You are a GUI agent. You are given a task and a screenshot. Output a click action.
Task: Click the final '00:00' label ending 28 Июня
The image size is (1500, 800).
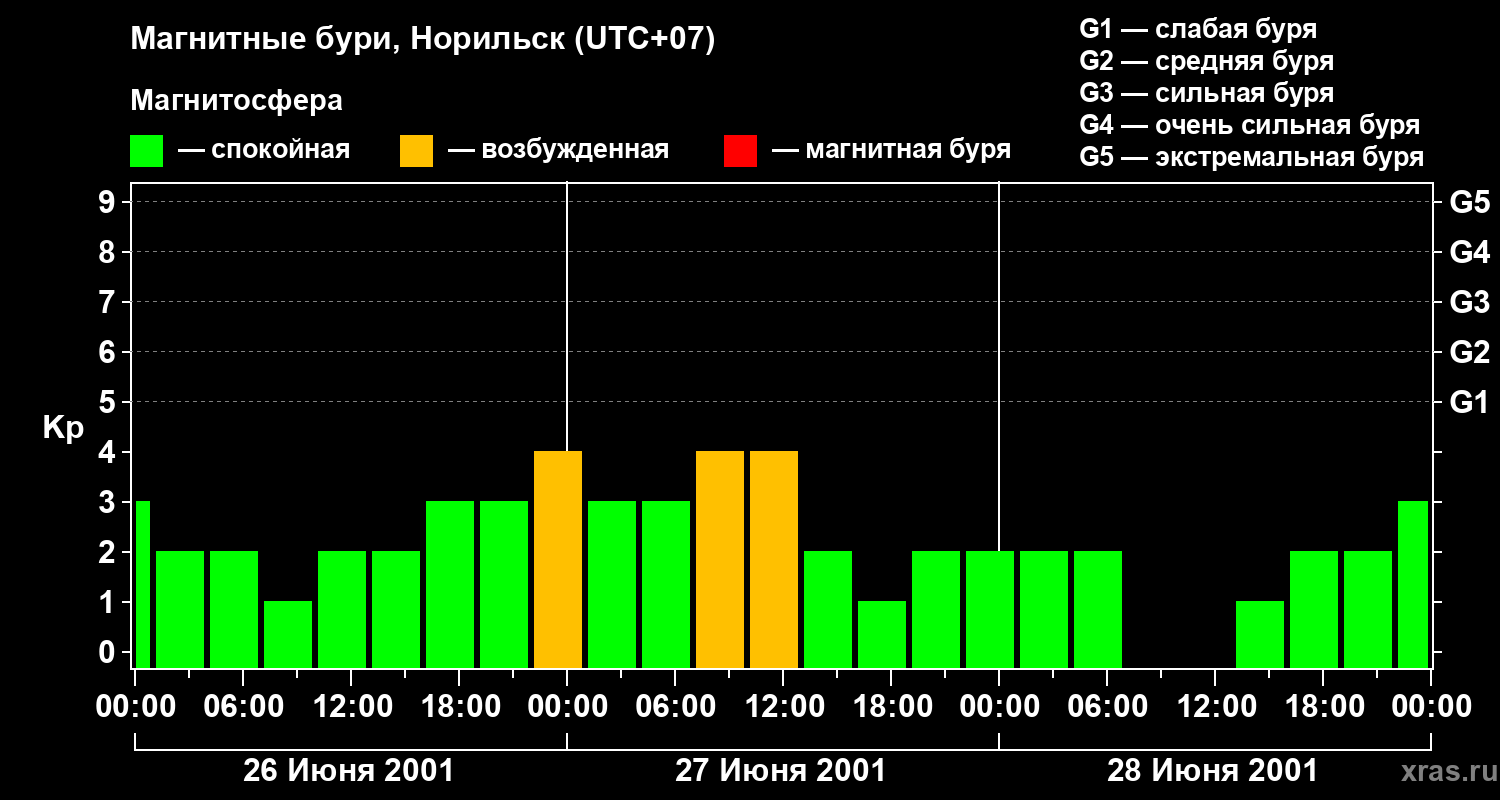click(x=1430, y=706)
